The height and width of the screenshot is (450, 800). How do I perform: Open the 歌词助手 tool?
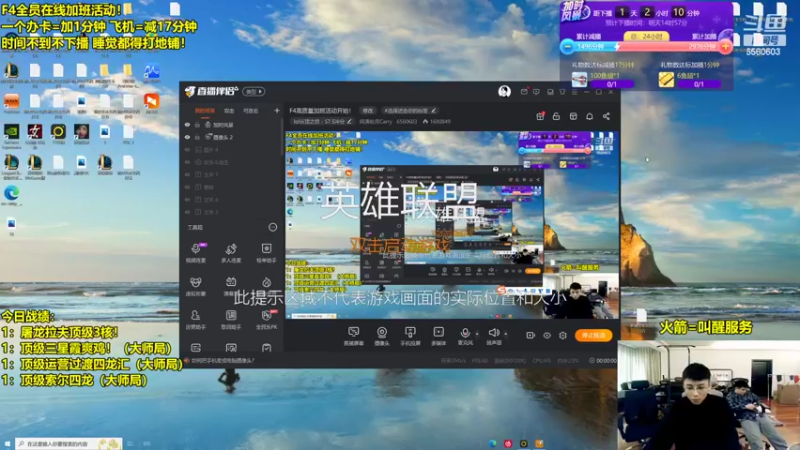(231, 319)
